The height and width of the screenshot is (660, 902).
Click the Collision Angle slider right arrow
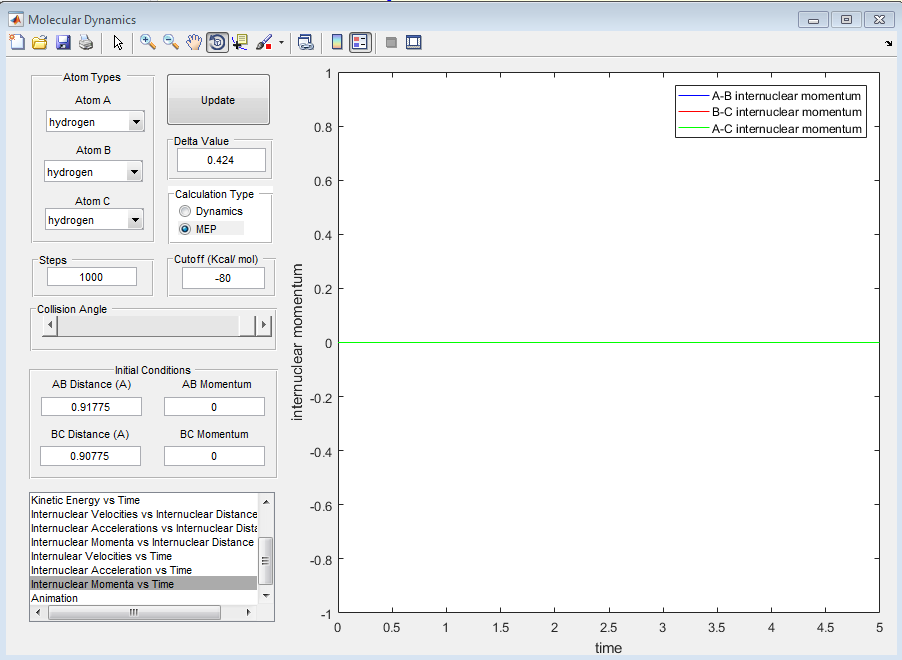[264, 325]
